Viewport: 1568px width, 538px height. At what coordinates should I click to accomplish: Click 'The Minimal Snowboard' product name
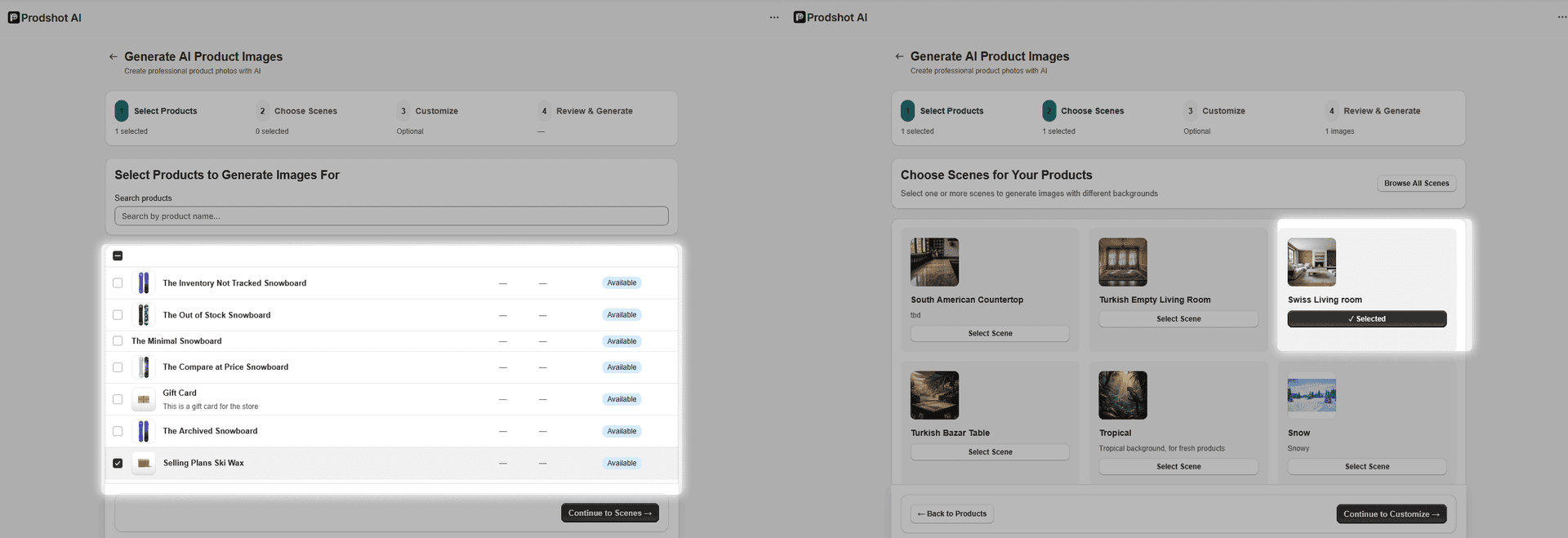pos(176,341)
